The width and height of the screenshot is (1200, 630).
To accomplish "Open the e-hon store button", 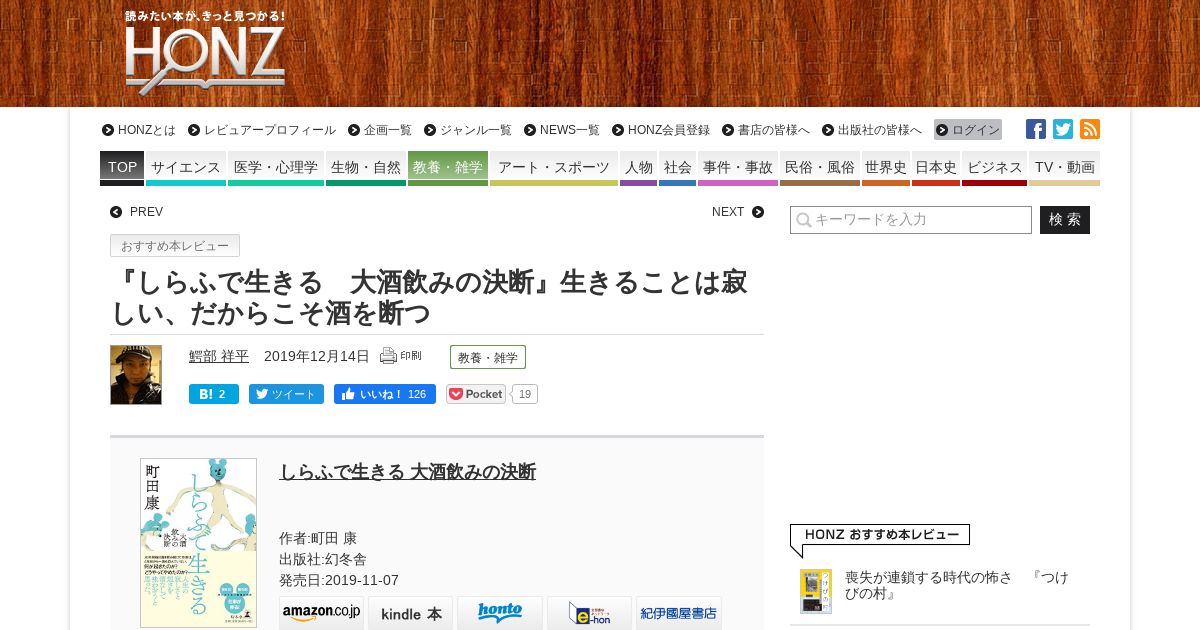I will click(589, 613).
